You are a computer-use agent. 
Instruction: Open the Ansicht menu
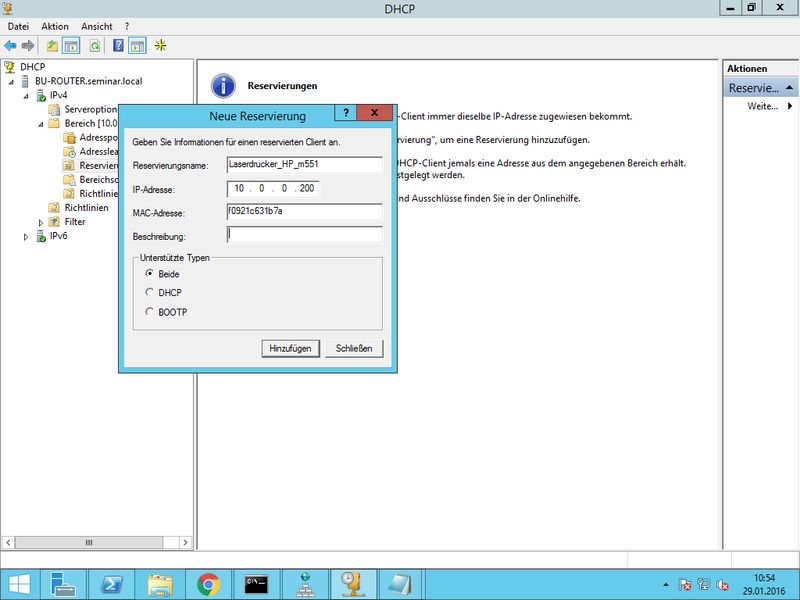97,26
